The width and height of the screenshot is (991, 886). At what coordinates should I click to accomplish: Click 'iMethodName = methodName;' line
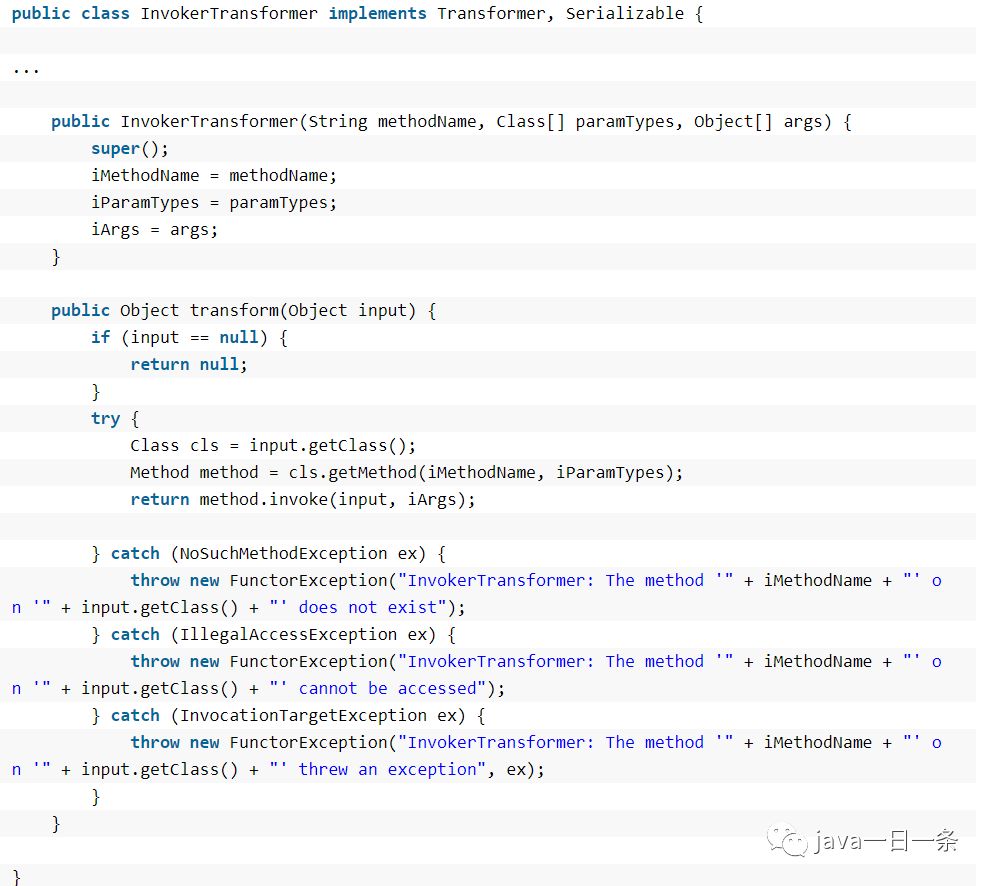(x=214, y=175)
